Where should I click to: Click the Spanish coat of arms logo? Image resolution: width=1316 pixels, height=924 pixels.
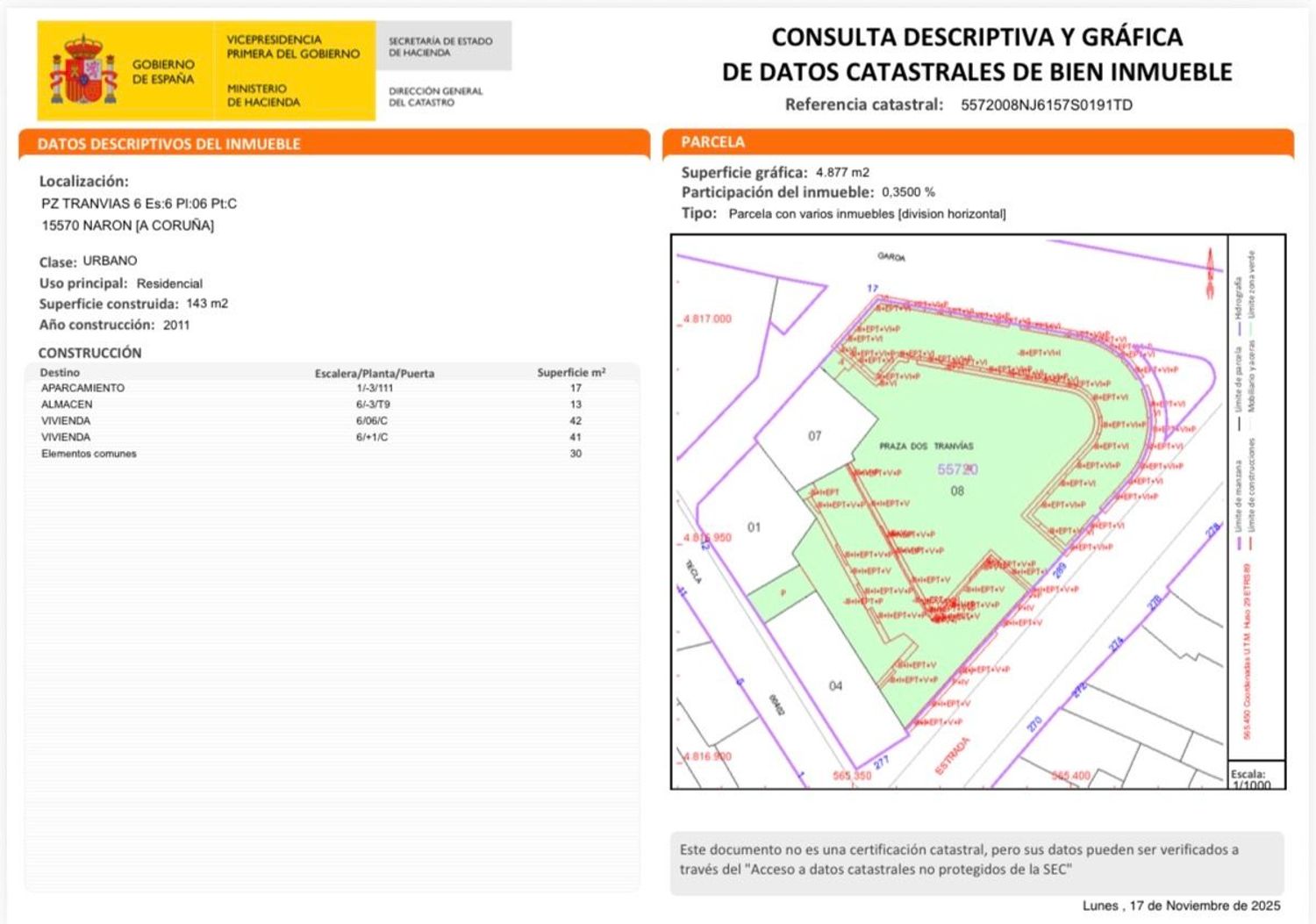click(83, 70)
